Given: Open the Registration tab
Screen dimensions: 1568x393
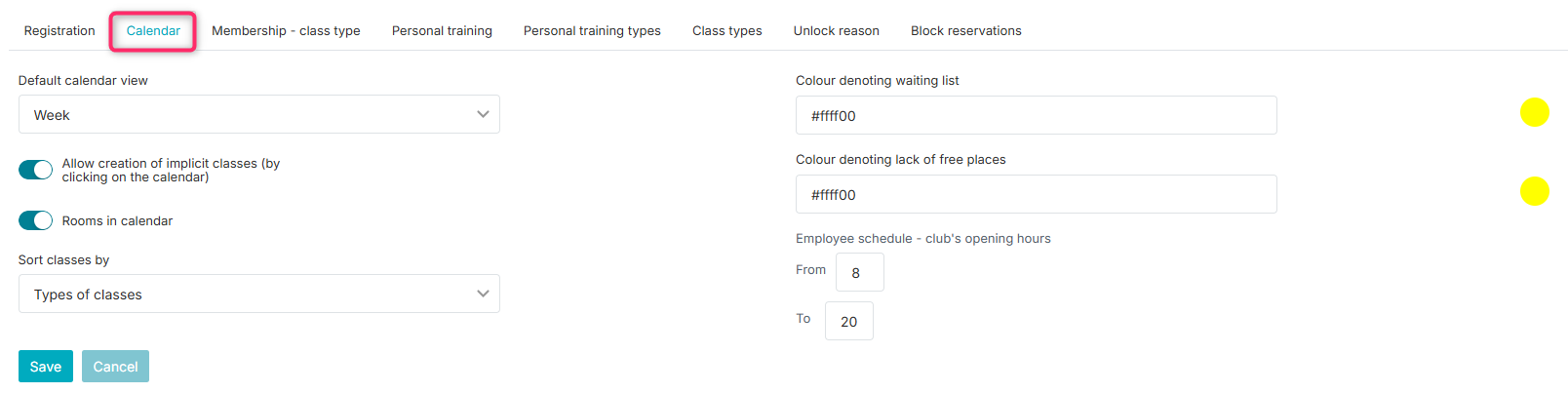Looking at the screenshot, I should point(59,31).
